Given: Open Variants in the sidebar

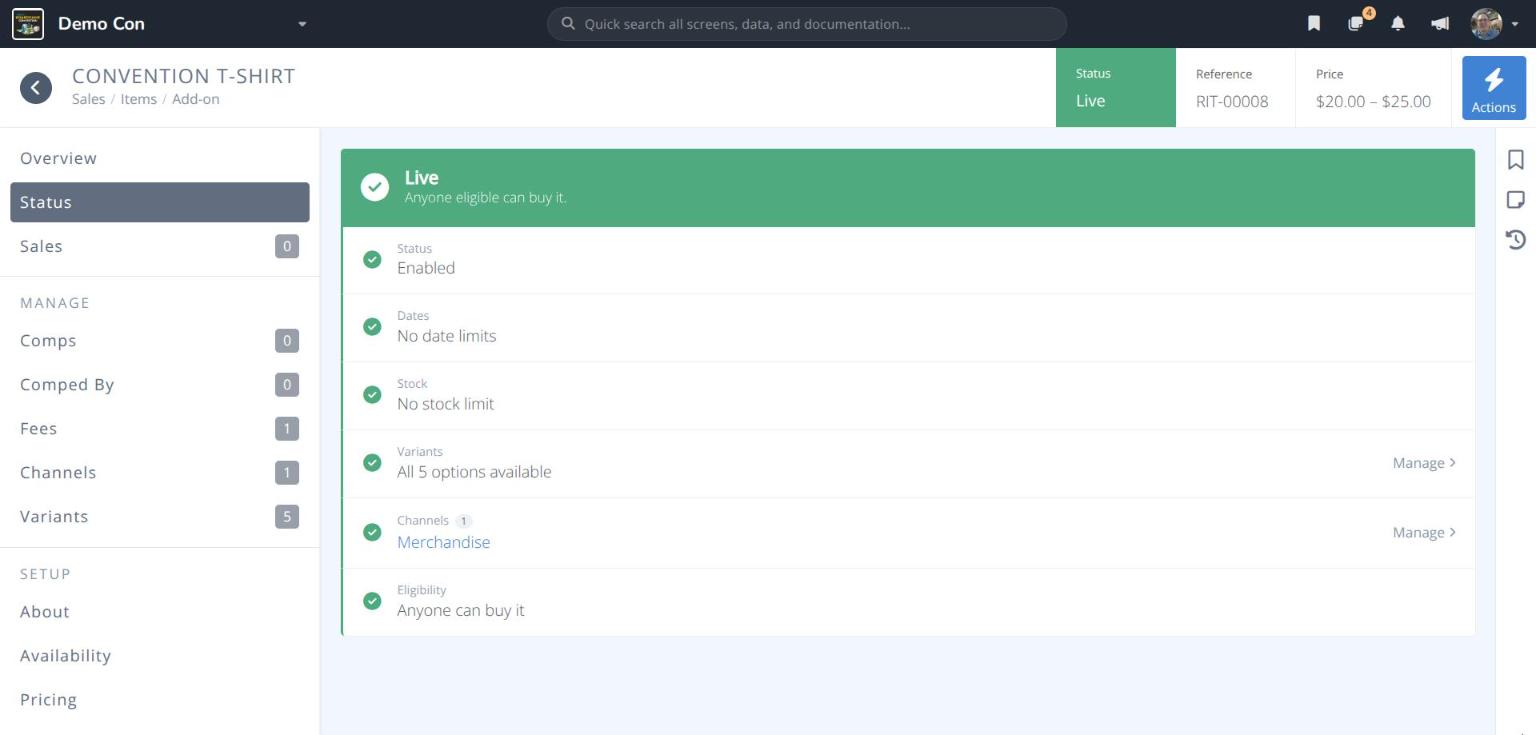Looking at the screenshot, I should pos(160,517).
